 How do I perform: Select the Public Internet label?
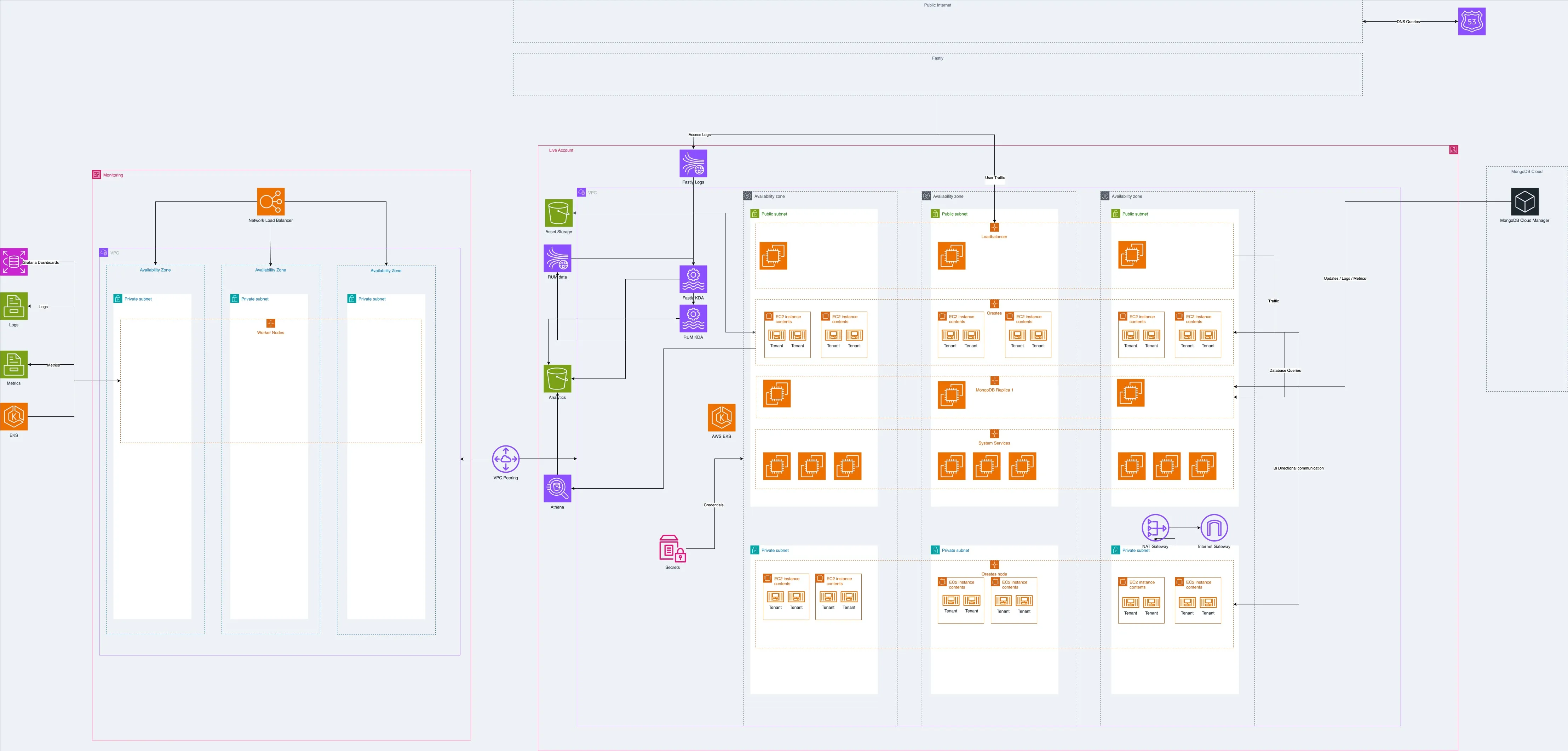click(937, 5)
